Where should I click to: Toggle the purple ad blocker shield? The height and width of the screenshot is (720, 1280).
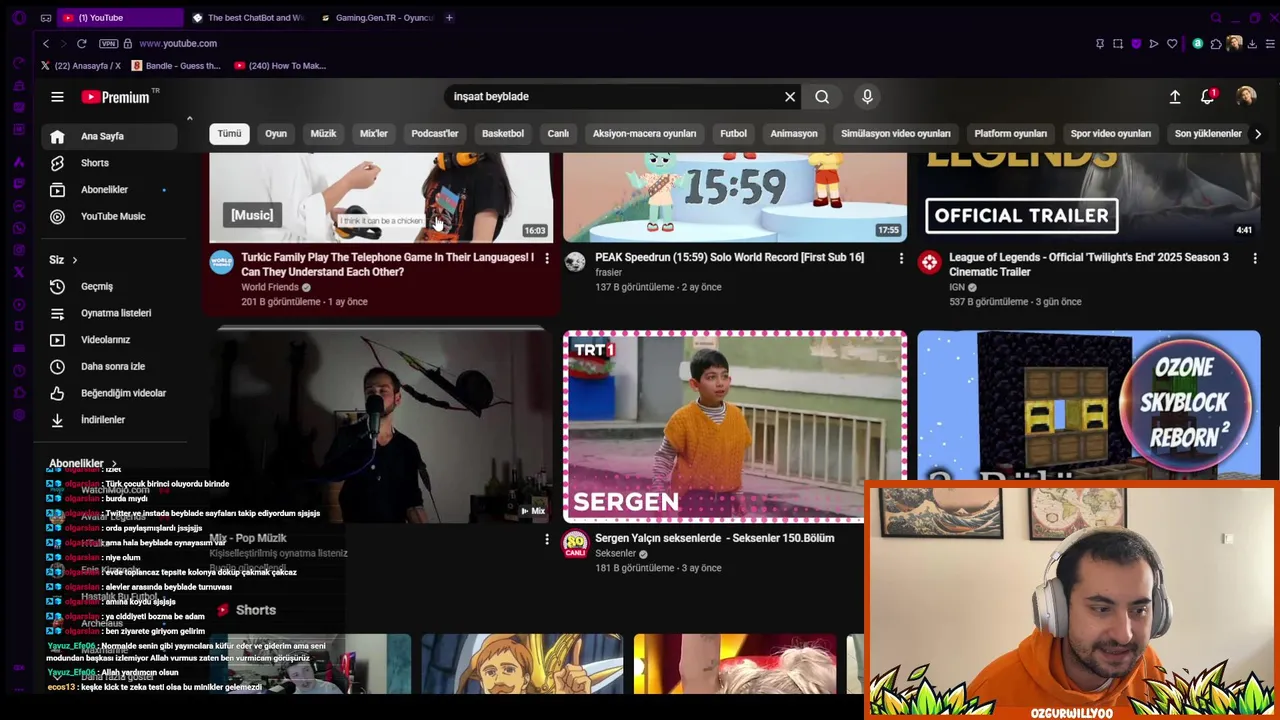point(1136,44)
